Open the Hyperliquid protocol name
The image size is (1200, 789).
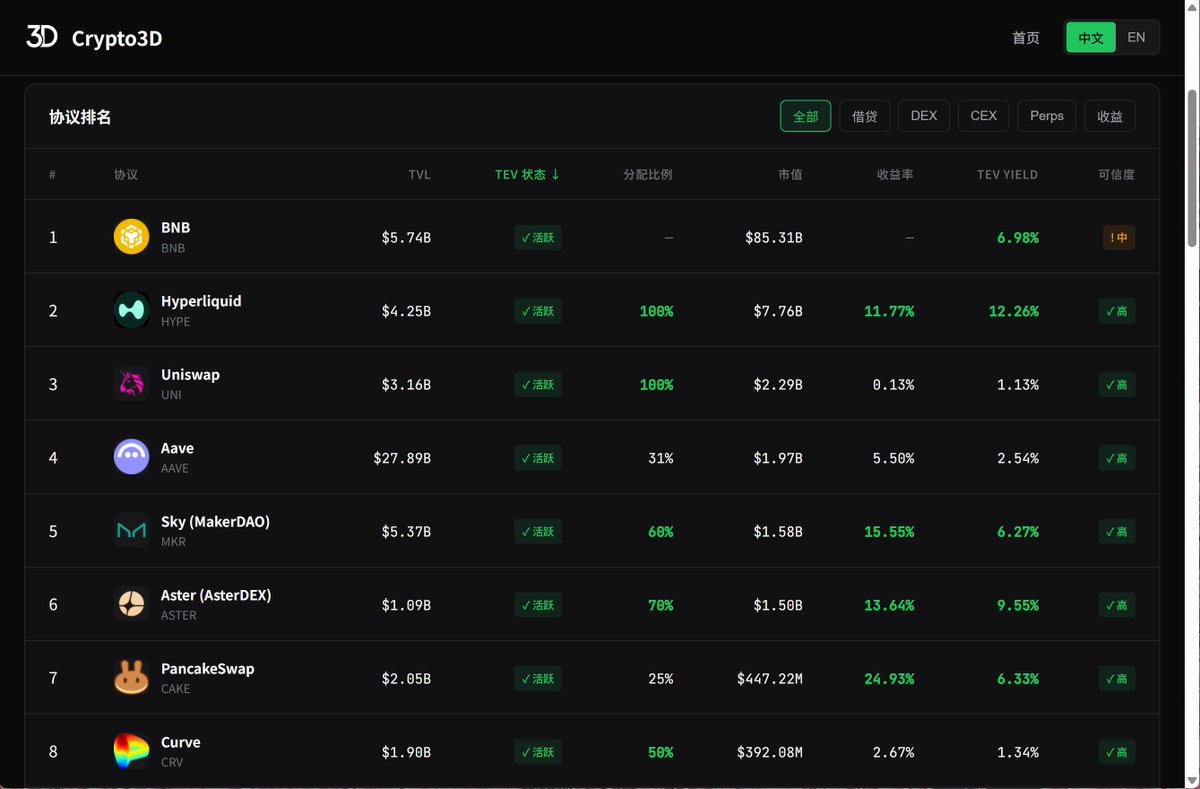[x=201, y=301]
